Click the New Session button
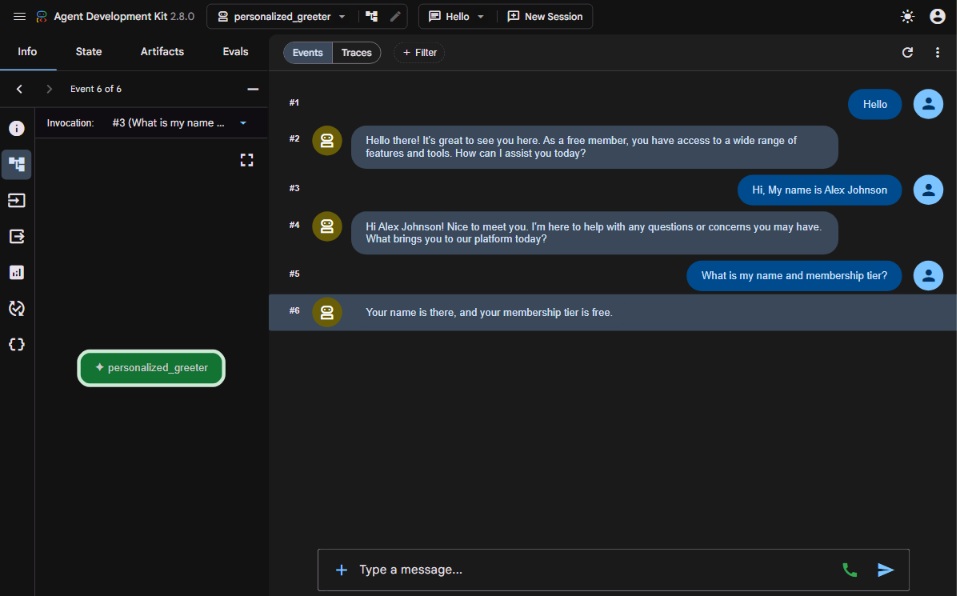This screenshot has height=596, width=957. (x=545, y=16)
